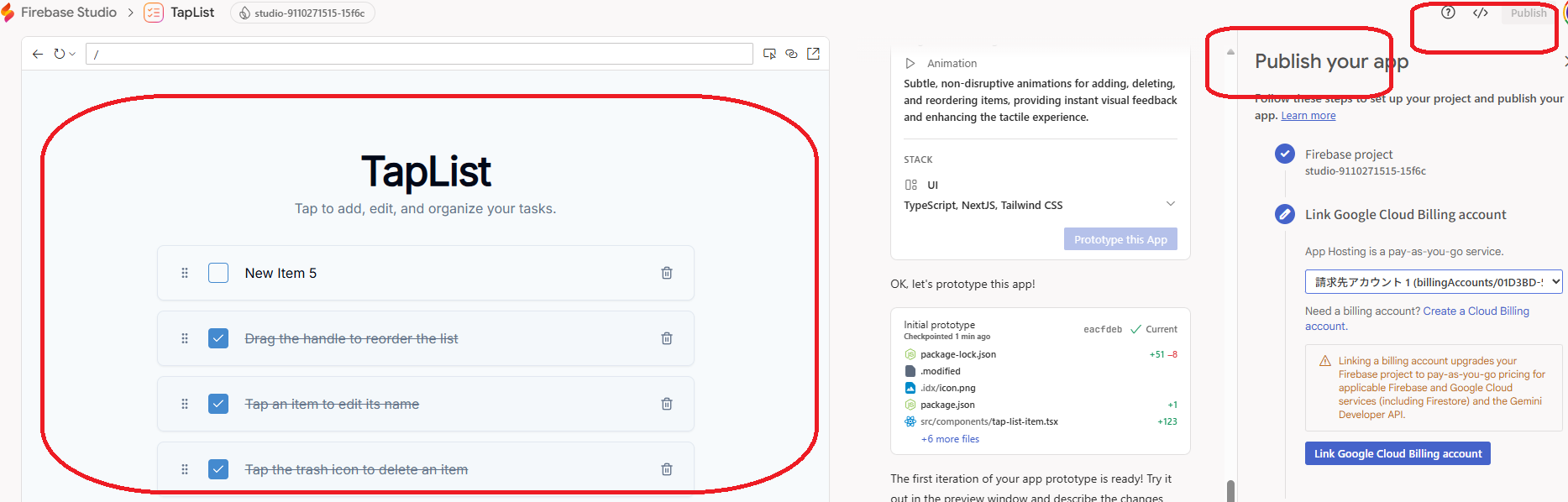Delete 'Tap the trash icon to delete' item
The width and height of the screenshot is (1568, 502).
667,469
